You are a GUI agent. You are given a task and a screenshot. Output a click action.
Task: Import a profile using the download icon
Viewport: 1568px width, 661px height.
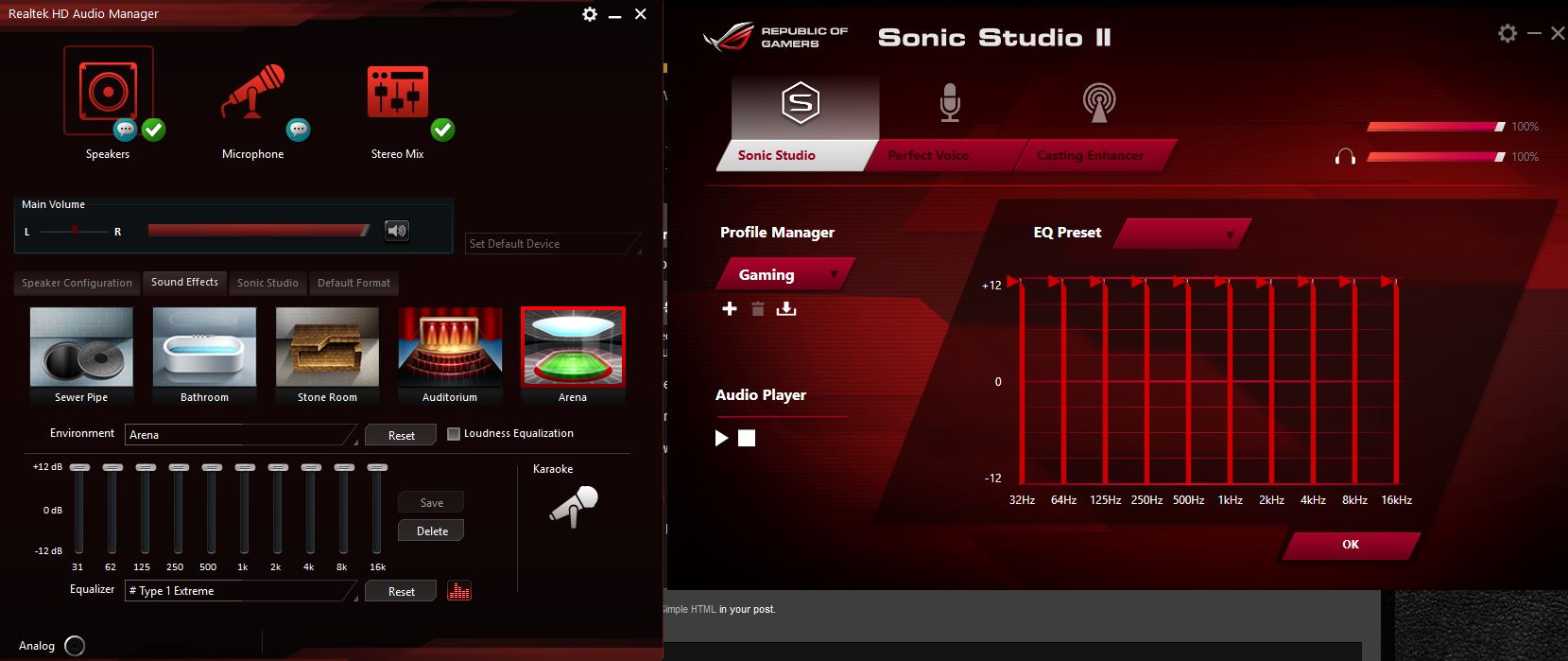pos(786,309)
